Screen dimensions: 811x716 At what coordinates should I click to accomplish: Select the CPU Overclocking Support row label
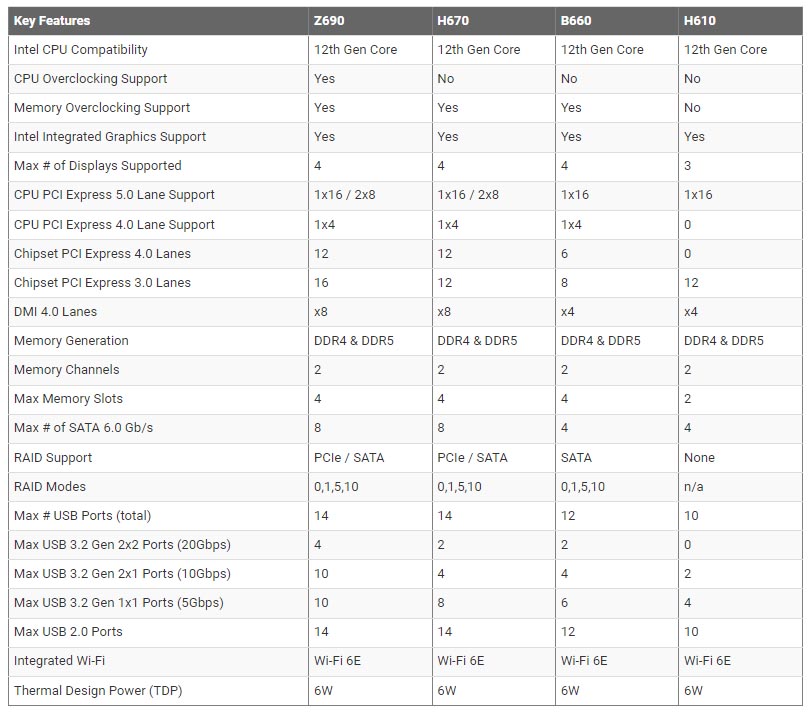91,79
